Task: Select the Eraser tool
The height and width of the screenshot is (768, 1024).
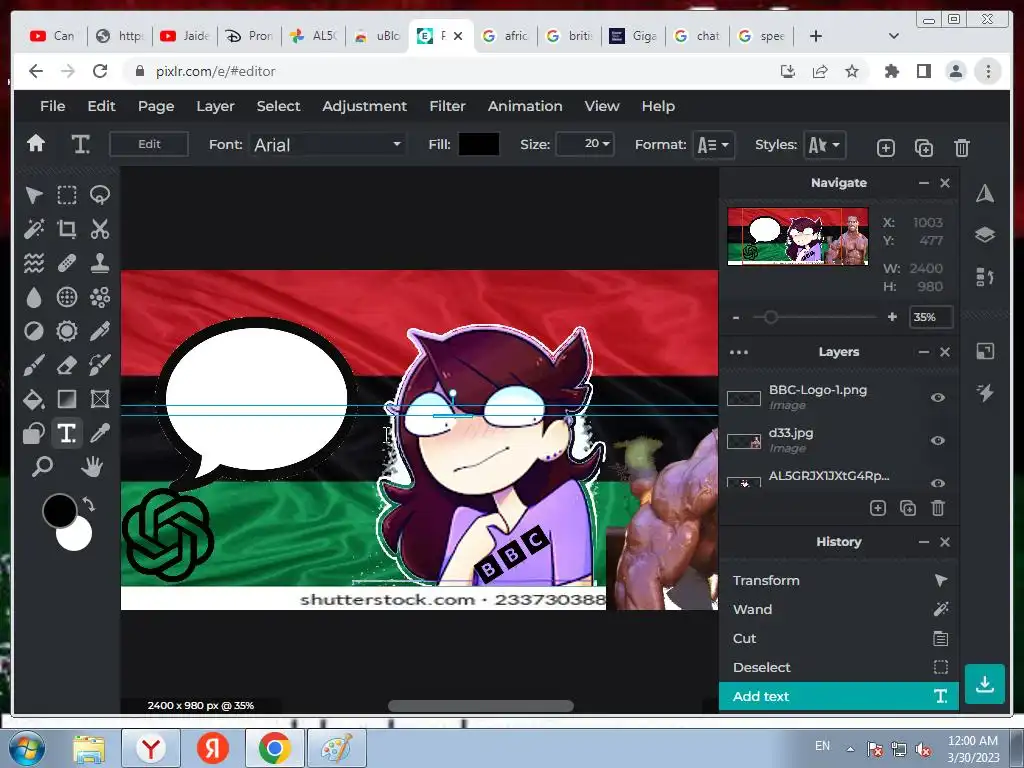Action: coord(67,365)
